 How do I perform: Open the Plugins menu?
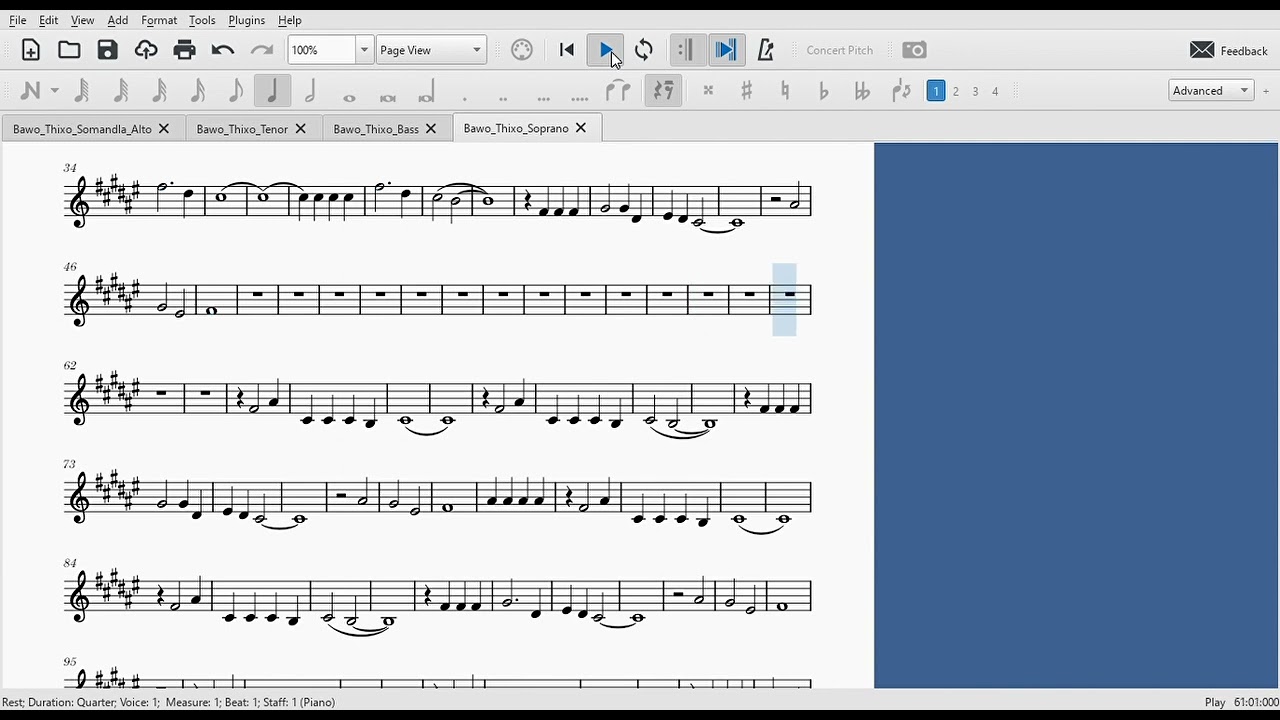coord(246,20)
